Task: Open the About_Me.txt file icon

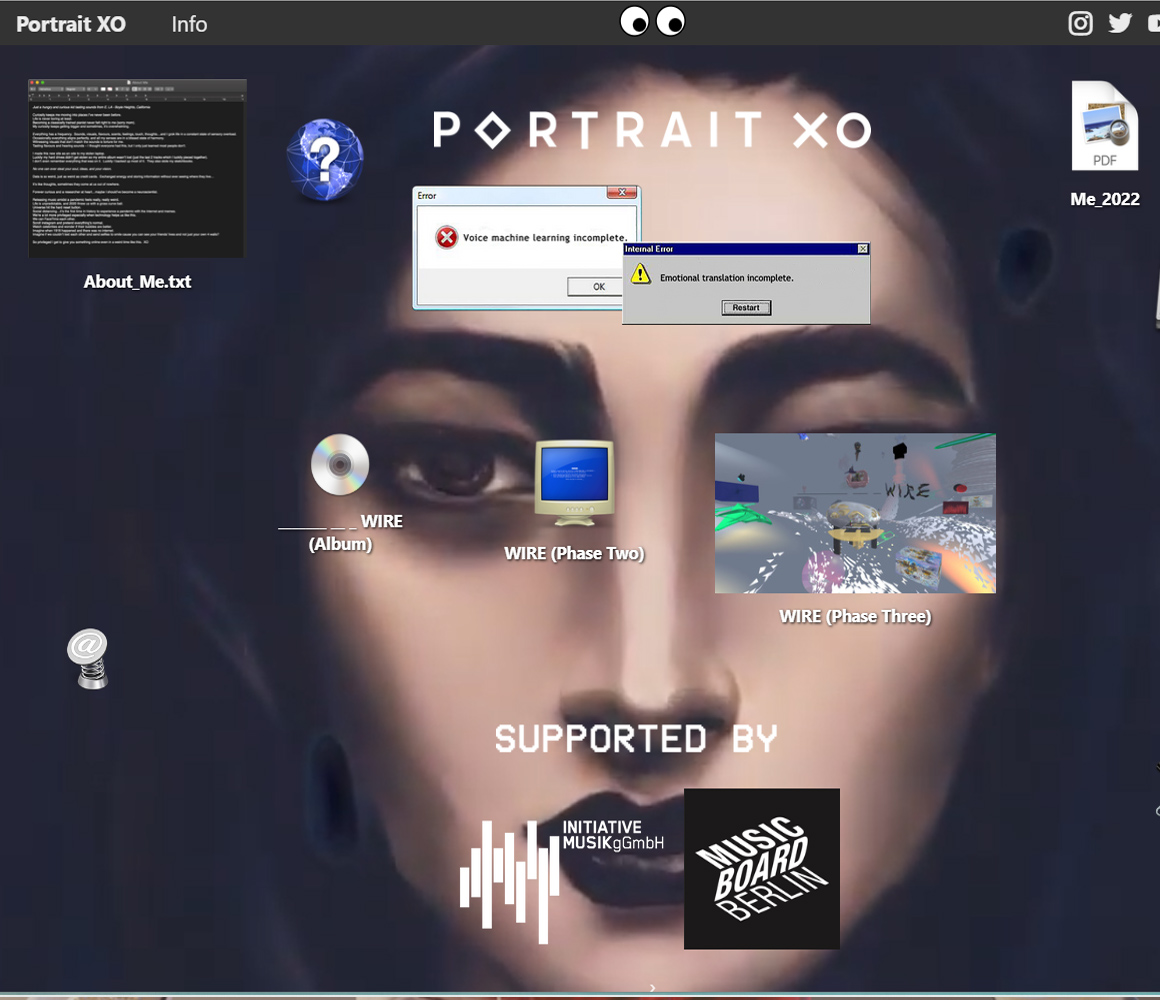Action: pyautogui.click(x=137, y=168)
